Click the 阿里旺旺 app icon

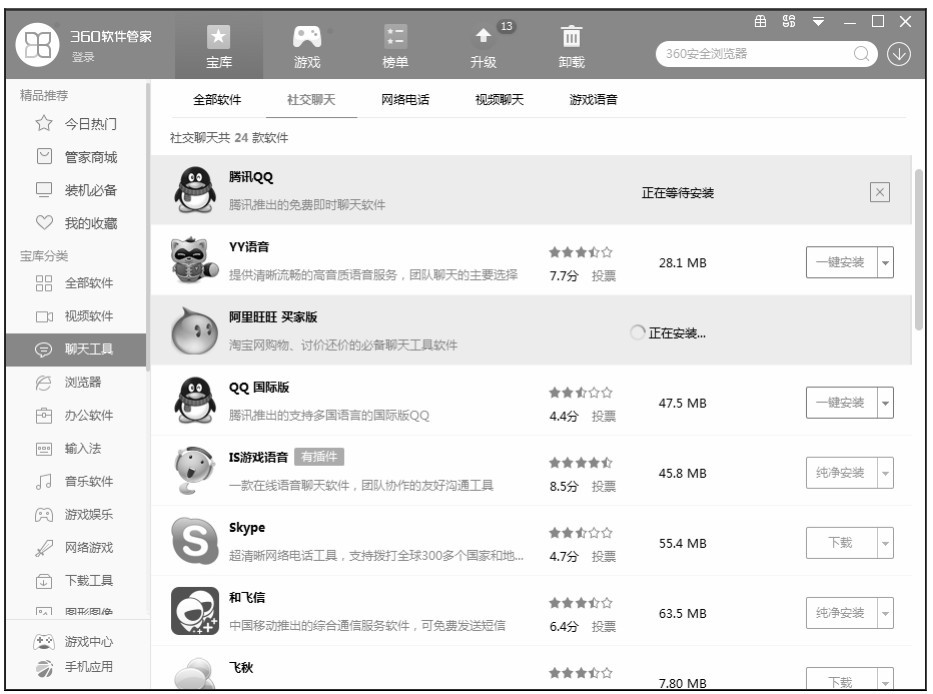click(x=194, y=331)
